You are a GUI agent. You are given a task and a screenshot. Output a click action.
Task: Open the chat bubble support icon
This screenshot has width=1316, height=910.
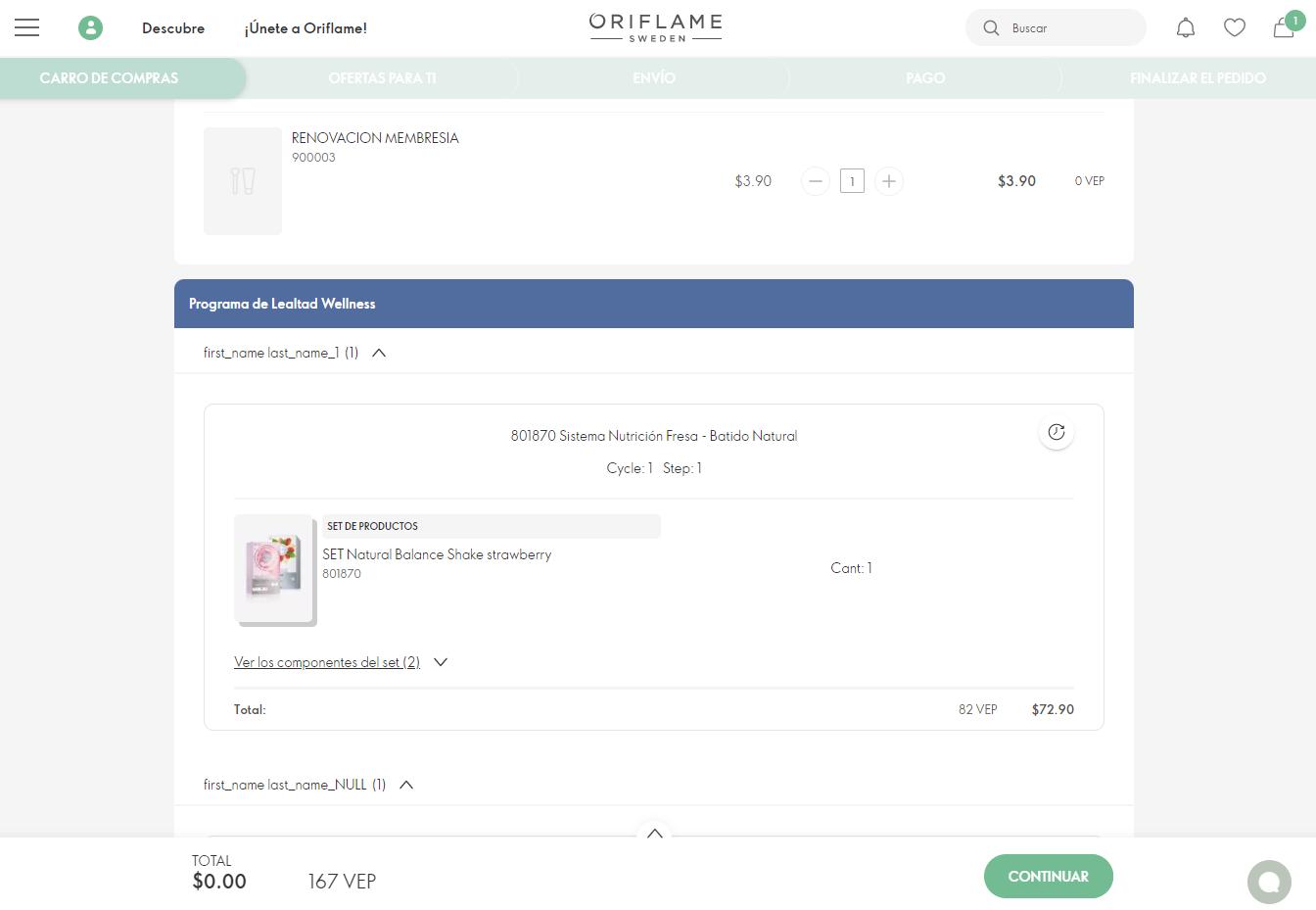coord(1269,882)
